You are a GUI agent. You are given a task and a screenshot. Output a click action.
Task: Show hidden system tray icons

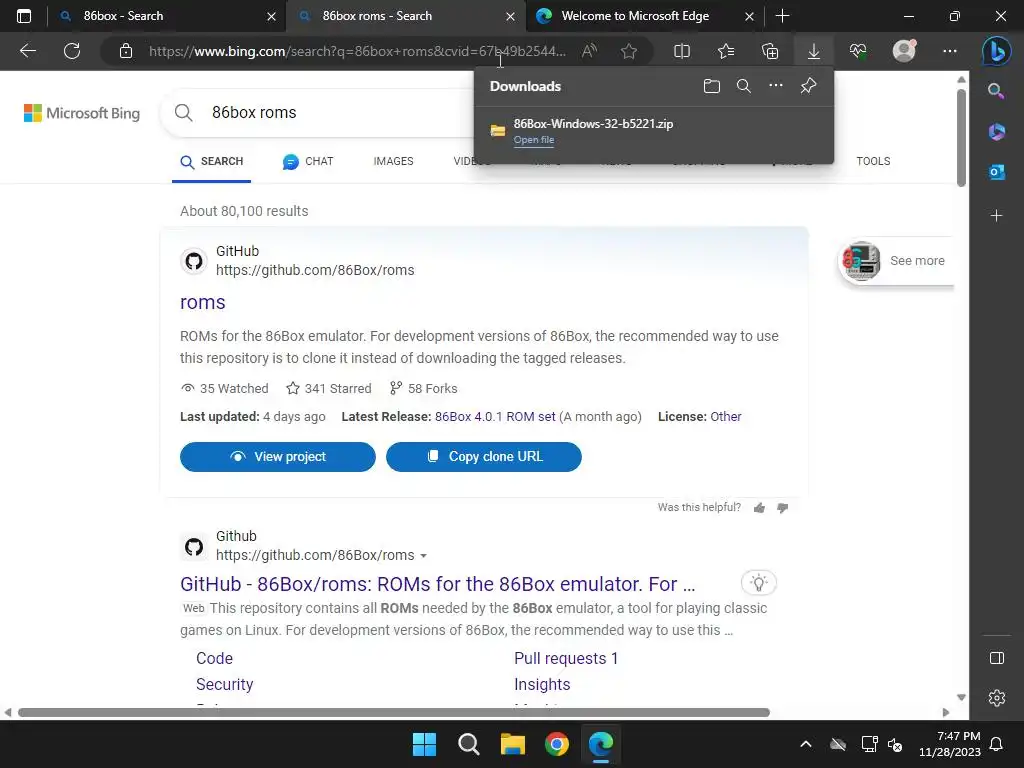click(x=806, y=744)
